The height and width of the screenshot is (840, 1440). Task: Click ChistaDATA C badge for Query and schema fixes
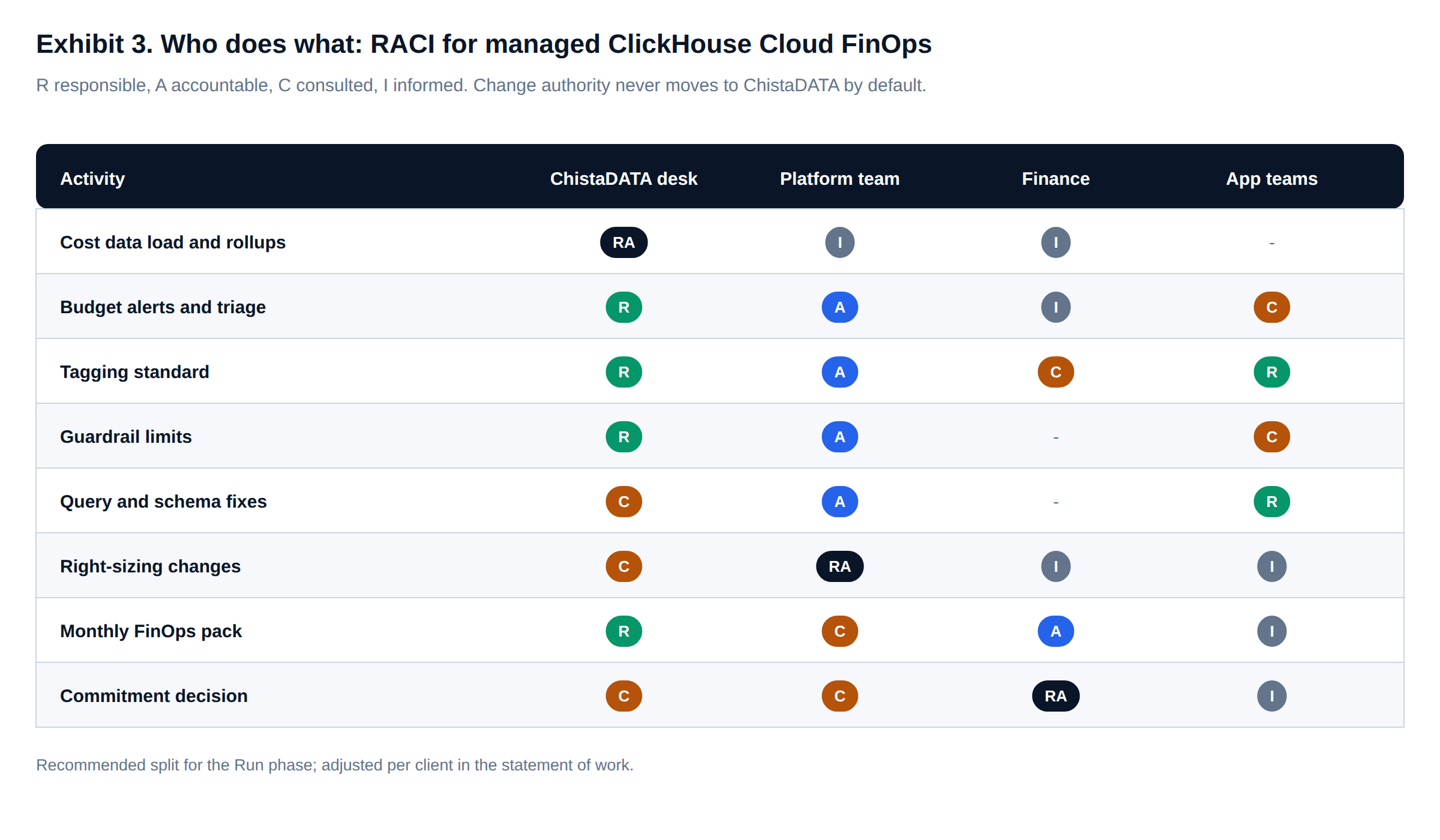(623, 502)
